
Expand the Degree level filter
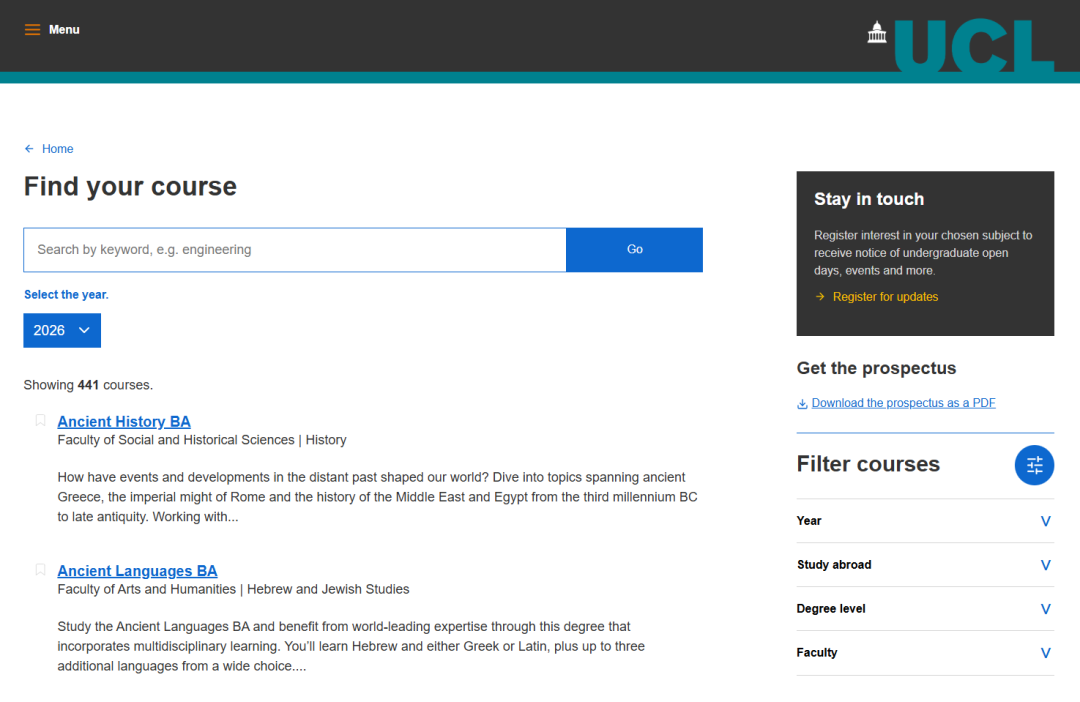point(1045,609)
